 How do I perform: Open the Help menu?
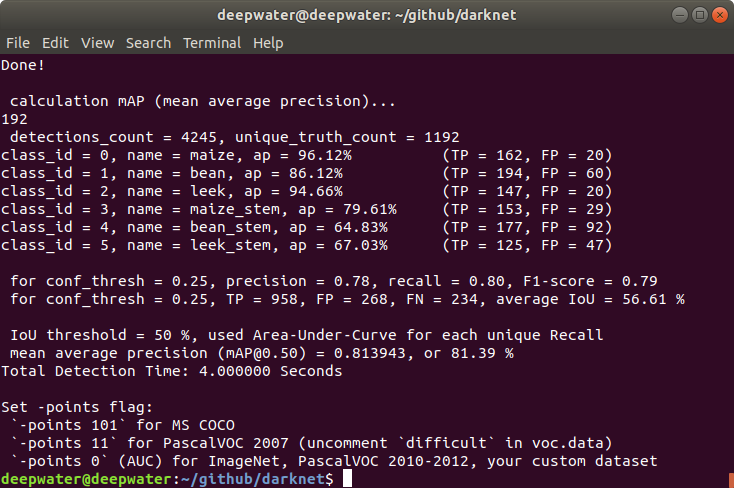click(x=268, y=43)
